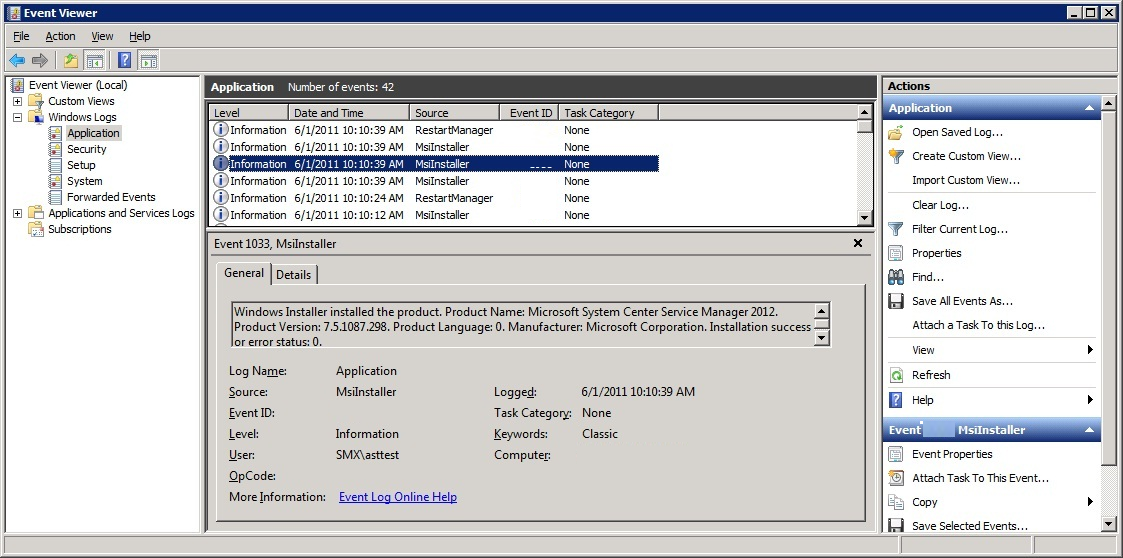Click the Setup log icon in tree
Screen dimensions: 1123x558
[x=55, y=165]
